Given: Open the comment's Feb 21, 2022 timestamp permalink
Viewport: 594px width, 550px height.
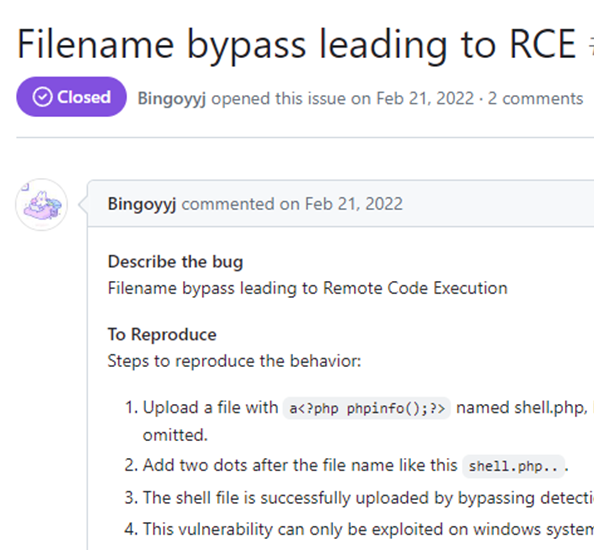Looking at the screenshot, I should tap(354, 204).
